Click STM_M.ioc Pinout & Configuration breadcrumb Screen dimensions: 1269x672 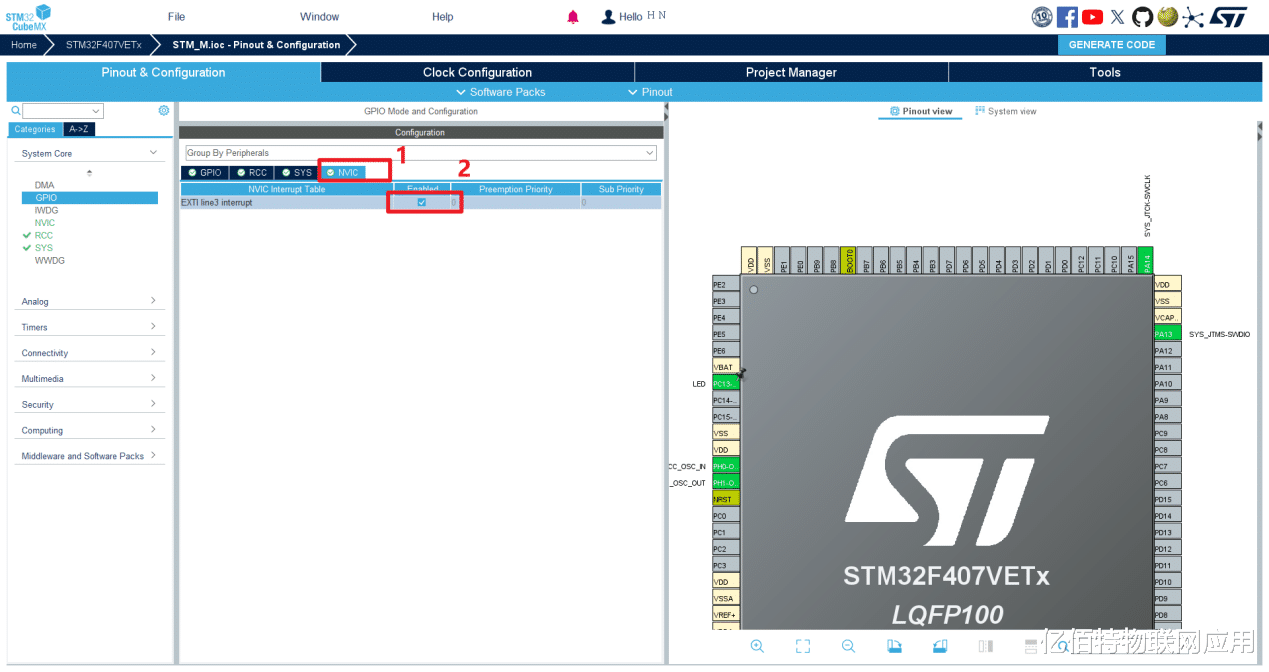click(256, 45)
